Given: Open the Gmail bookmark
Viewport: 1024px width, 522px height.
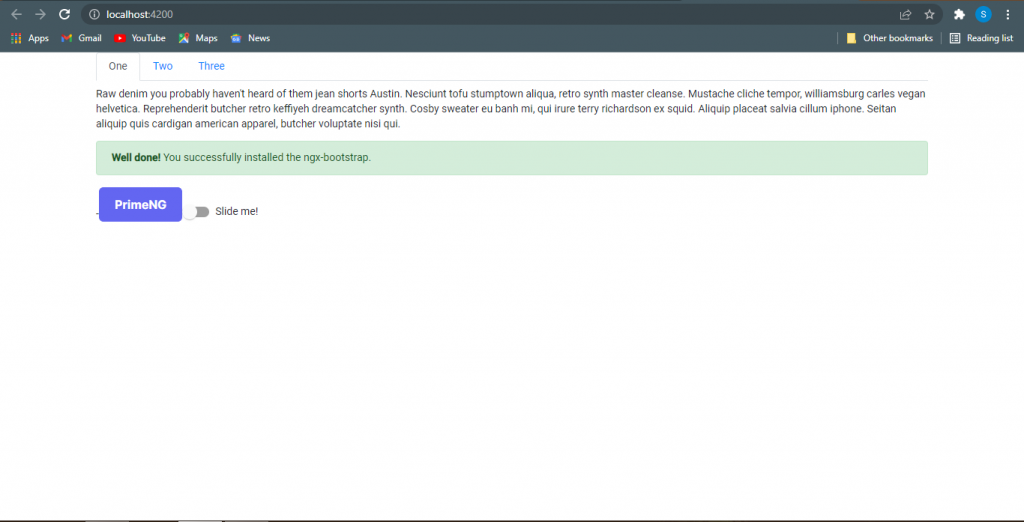Looking at the screenshot, I should (x=81, y=38).
